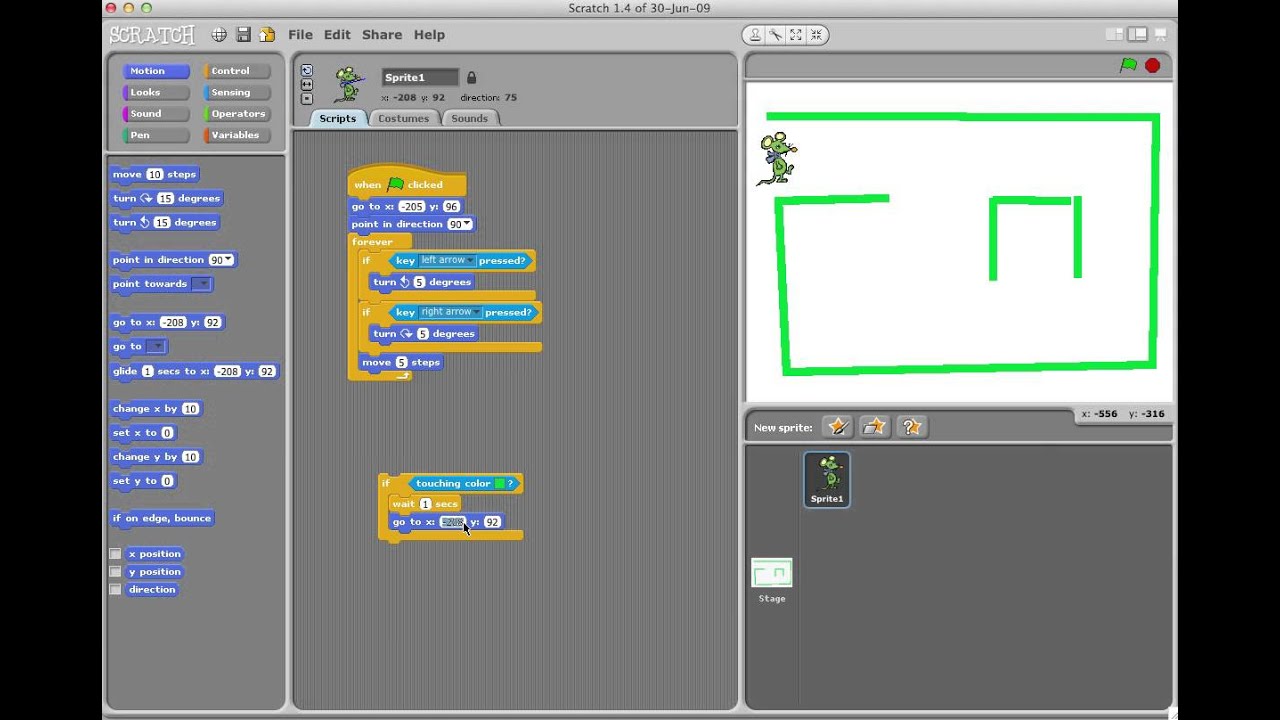Set rotation style to don't rotate
The height and width of the screenshot is (720, 1280).
coord(307,98)
